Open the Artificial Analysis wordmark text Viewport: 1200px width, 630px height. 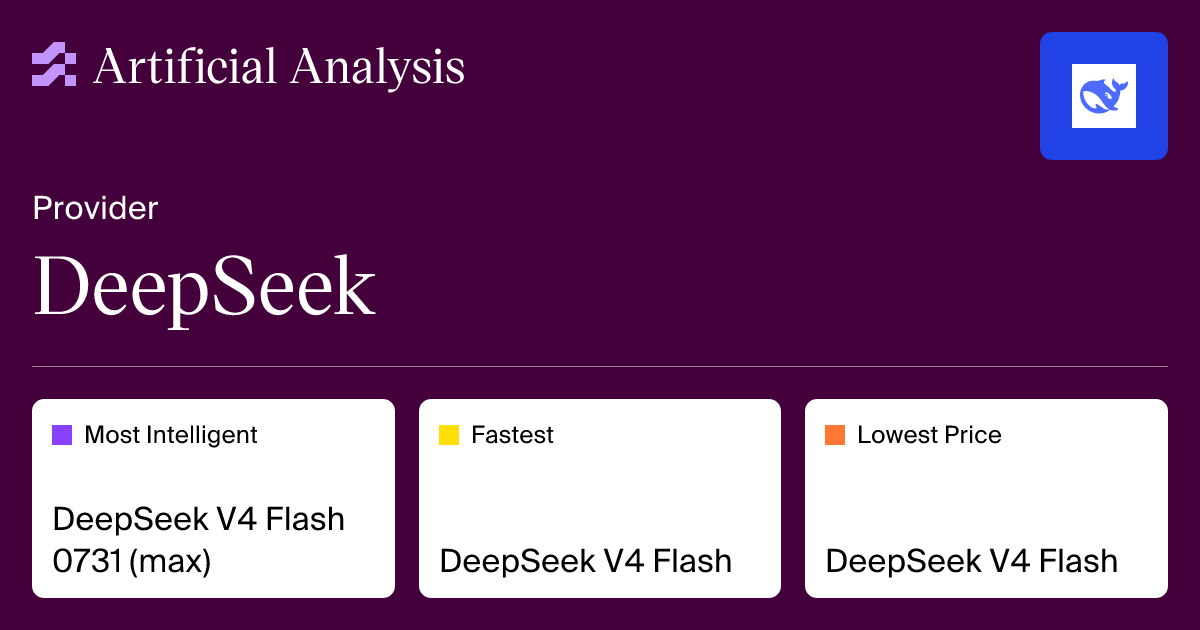pos(279,66)
